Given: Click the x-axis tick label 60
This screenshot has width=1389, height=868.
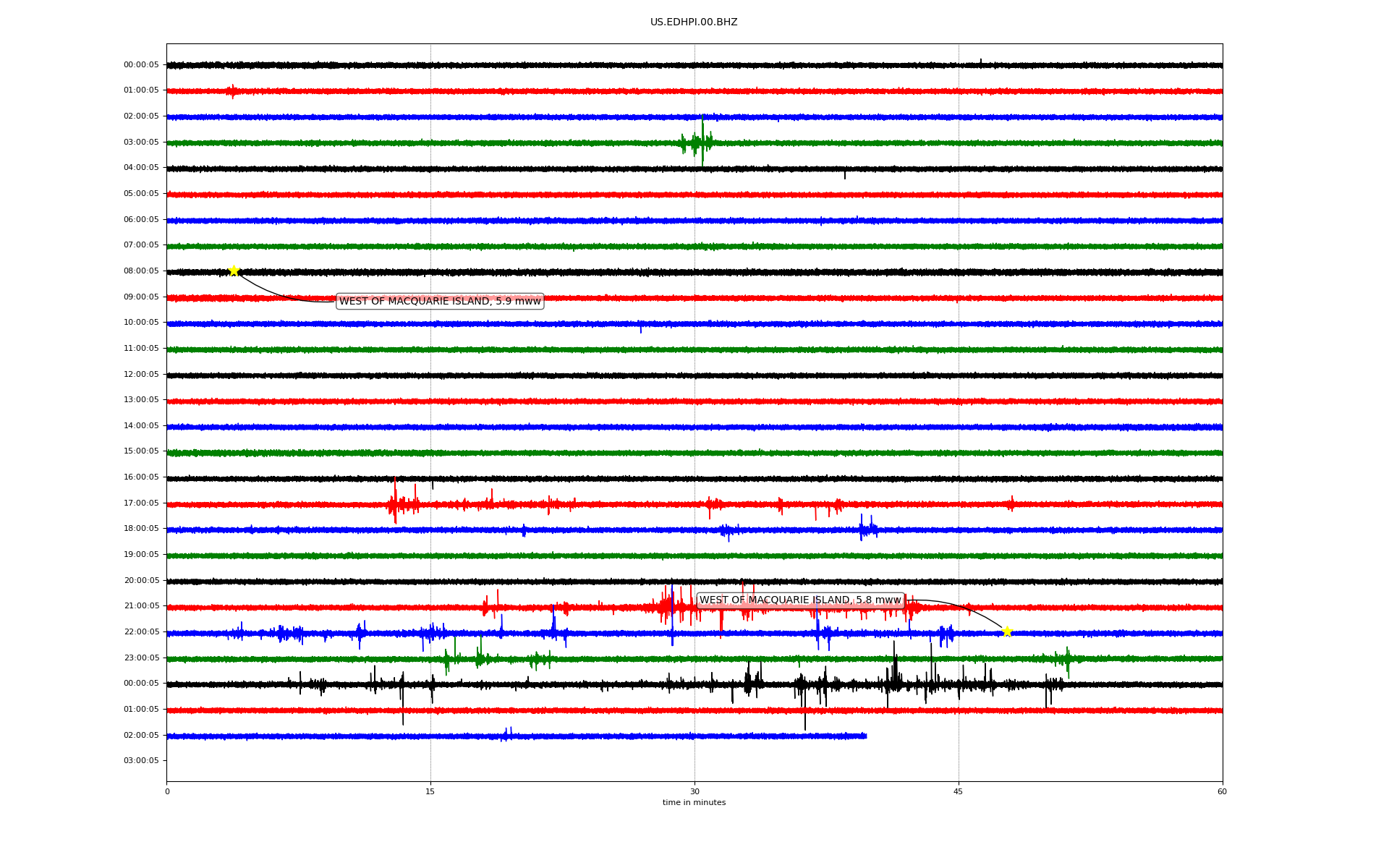Looking at the screenshot, I should (x=1222, y=792).
